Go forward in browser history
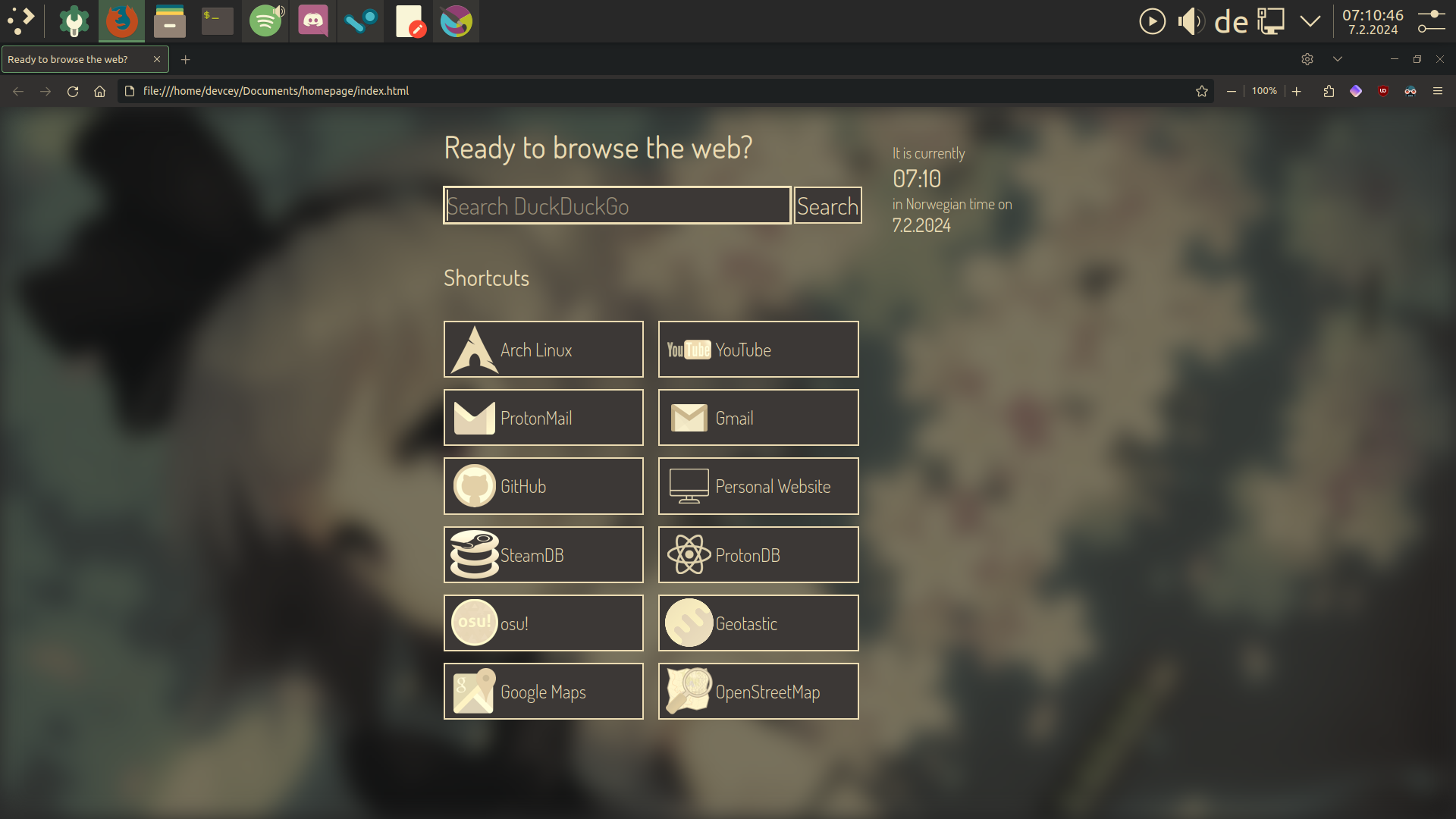This screenshot has width=1456, height=819. 45,91
